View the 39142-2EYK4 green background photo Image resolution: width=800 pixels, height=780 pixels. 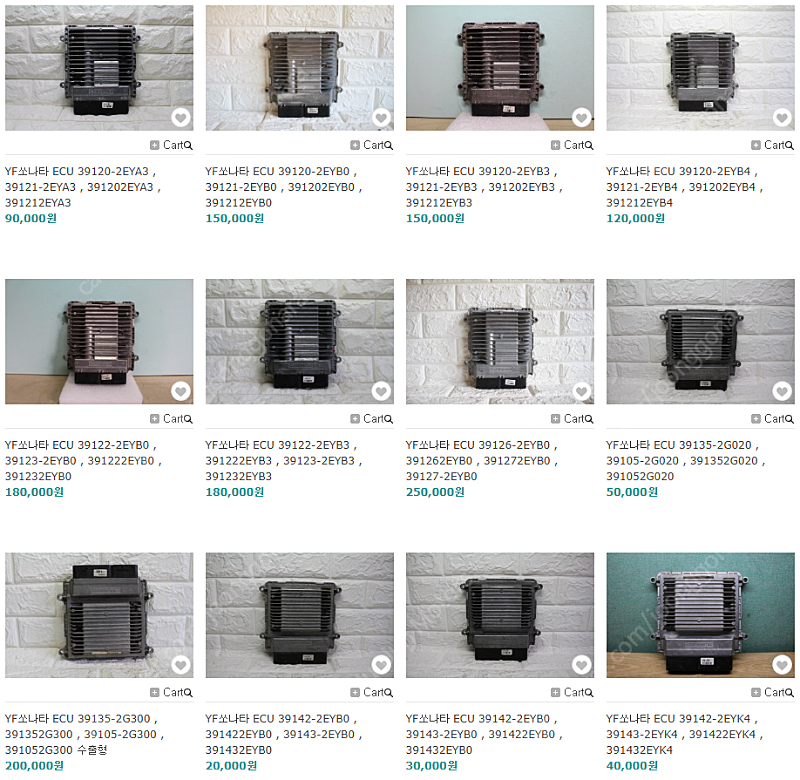coord(701,615)
